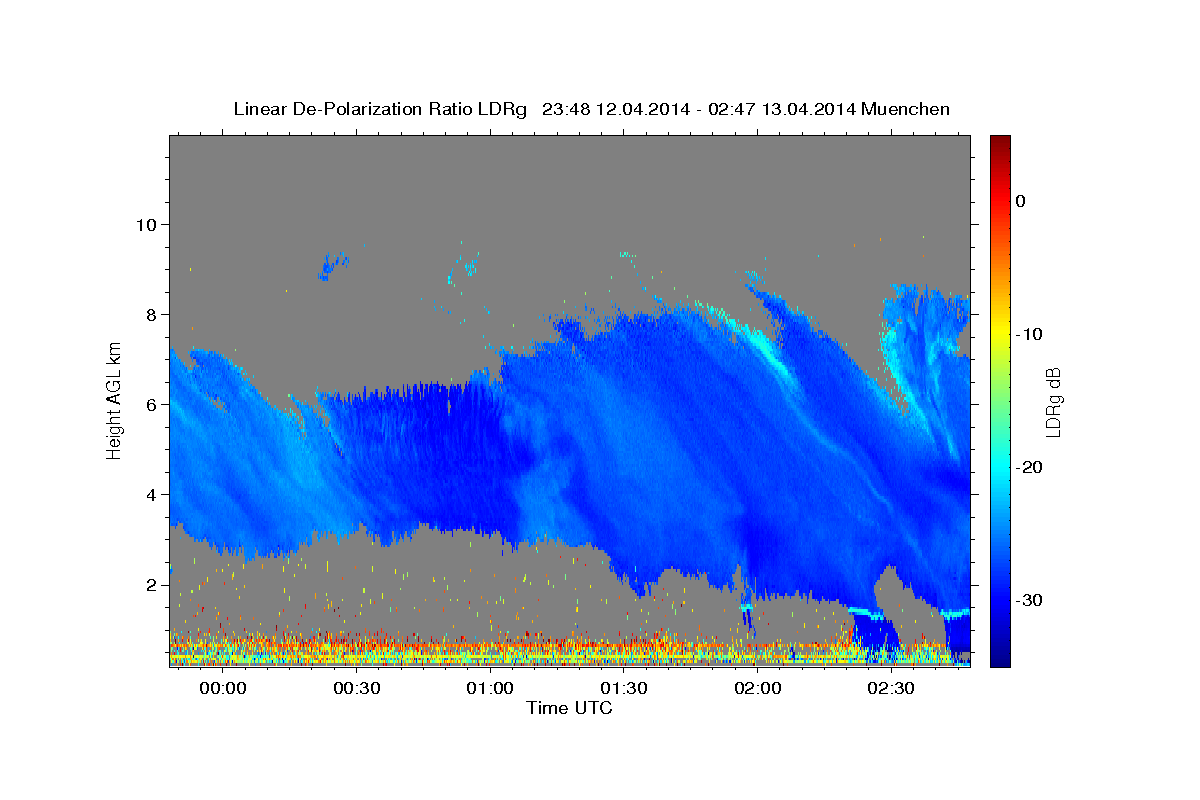Click the start time '23:48 12.04.2014' in the title
Viewport: 1200px width, 800px height.
click(616, 109)
